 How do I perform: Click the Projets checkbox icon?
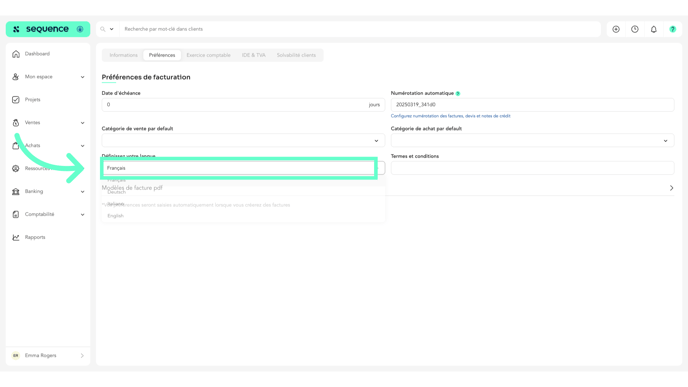click(16, 100)
